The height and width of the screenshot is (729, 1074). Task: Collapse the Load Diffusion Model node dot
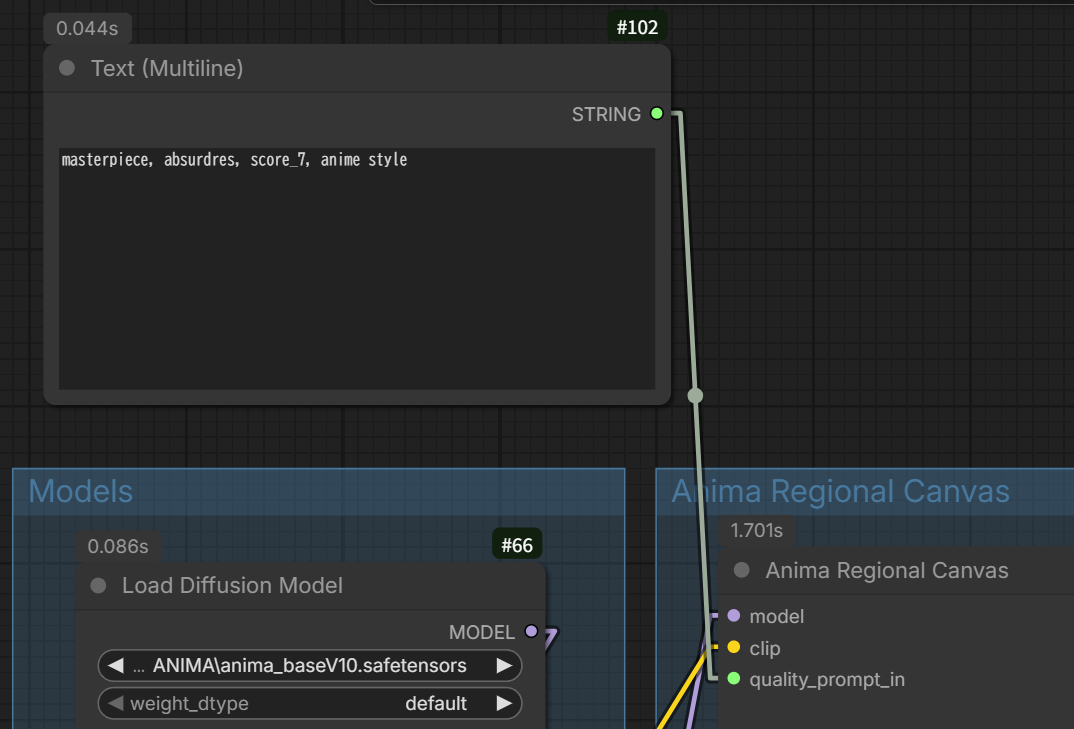(x=99, y=586)
